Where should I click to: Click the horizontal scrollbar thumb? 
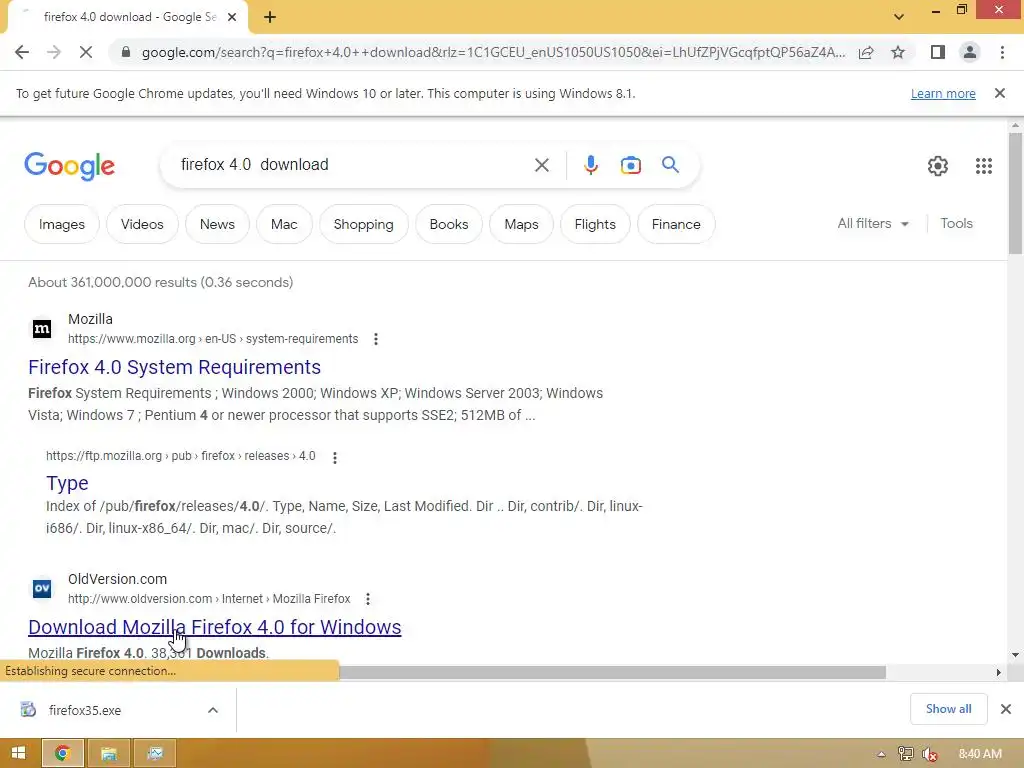click(x=612, y=673)
